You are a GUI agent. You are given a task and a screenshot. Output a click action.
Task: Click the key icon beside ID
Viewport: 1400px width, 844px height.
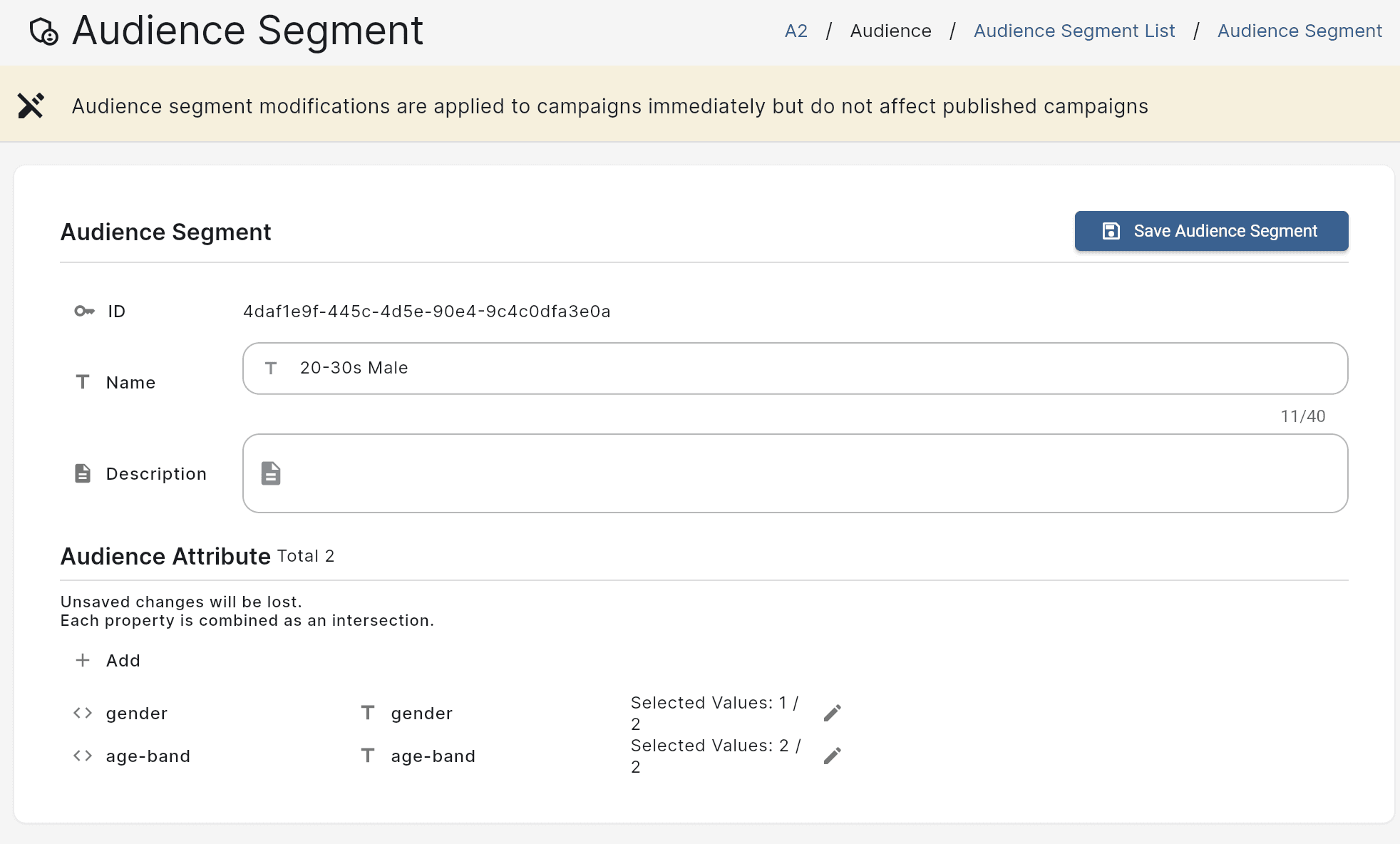click(84, 311)
